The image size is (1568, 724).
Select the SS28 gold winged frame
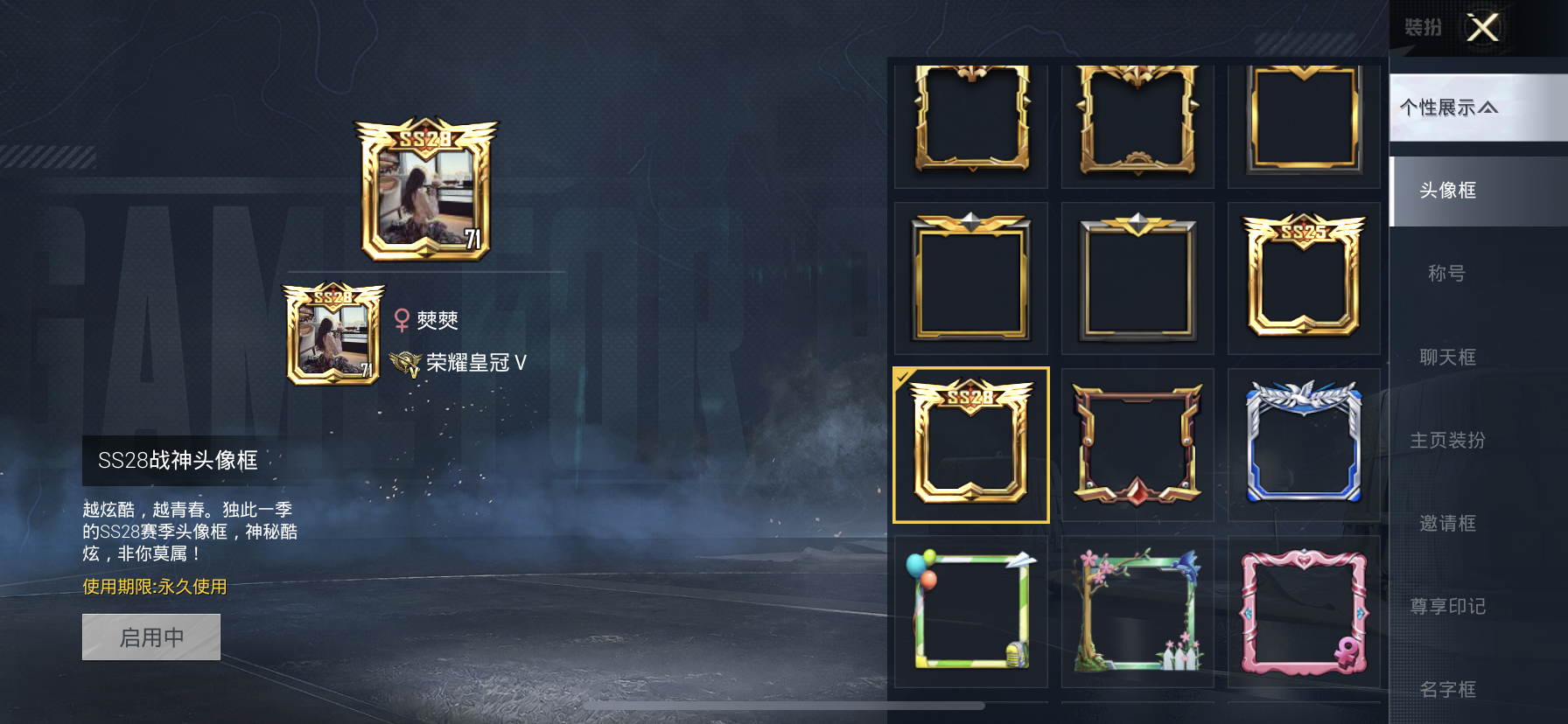(971, 445)
